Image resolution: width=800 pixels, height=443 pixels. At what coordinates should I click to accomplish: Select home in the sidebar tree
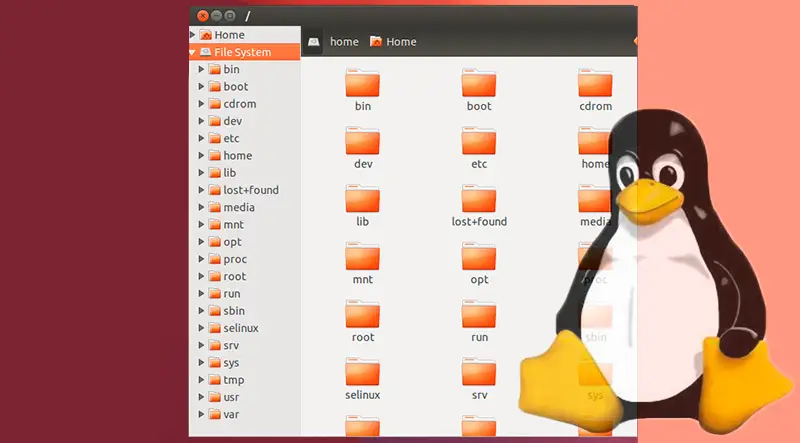[x=238, y=155]
